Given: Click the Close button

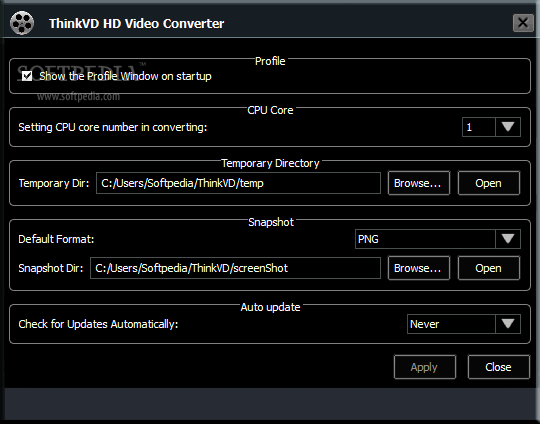Looking at the screenshot, I should tap(498, 367).
